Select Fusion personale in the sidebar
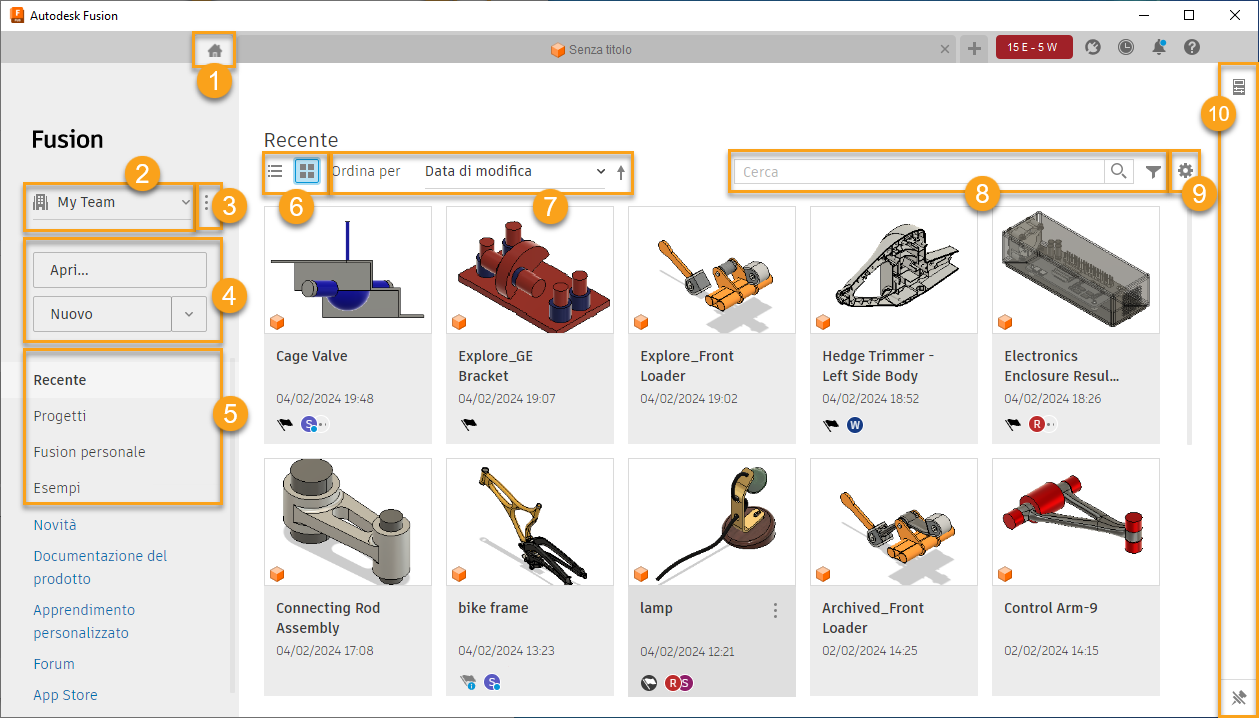 pyautogui.click(x=89, y=452)
